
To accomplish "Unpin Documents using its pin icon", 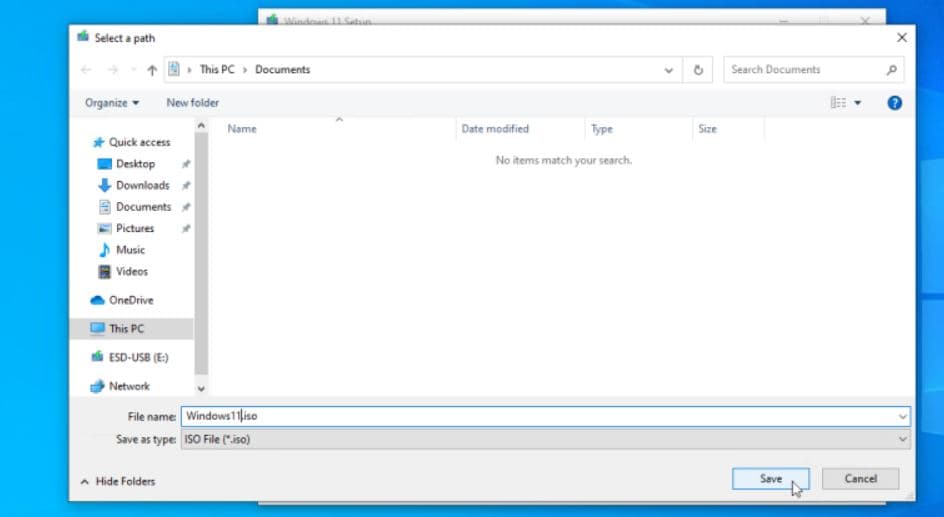I will [186, 208].
